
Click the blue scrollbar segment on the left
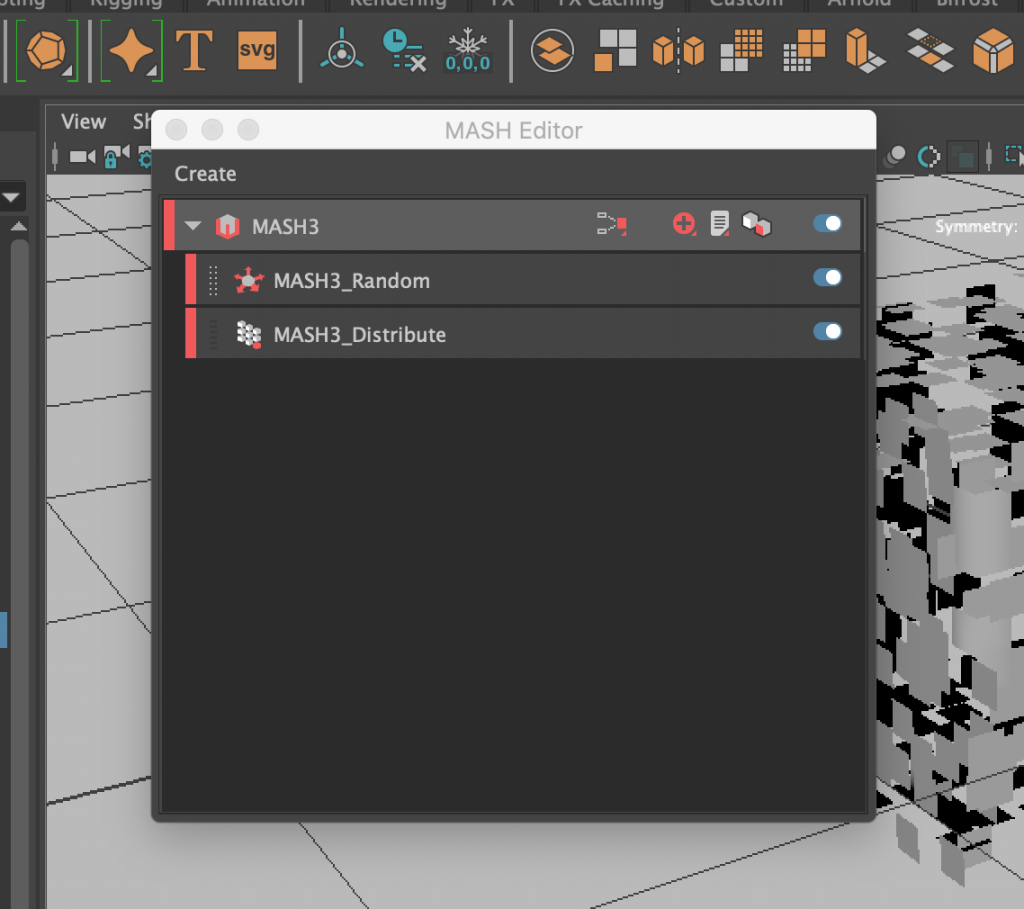pos(5,630)
